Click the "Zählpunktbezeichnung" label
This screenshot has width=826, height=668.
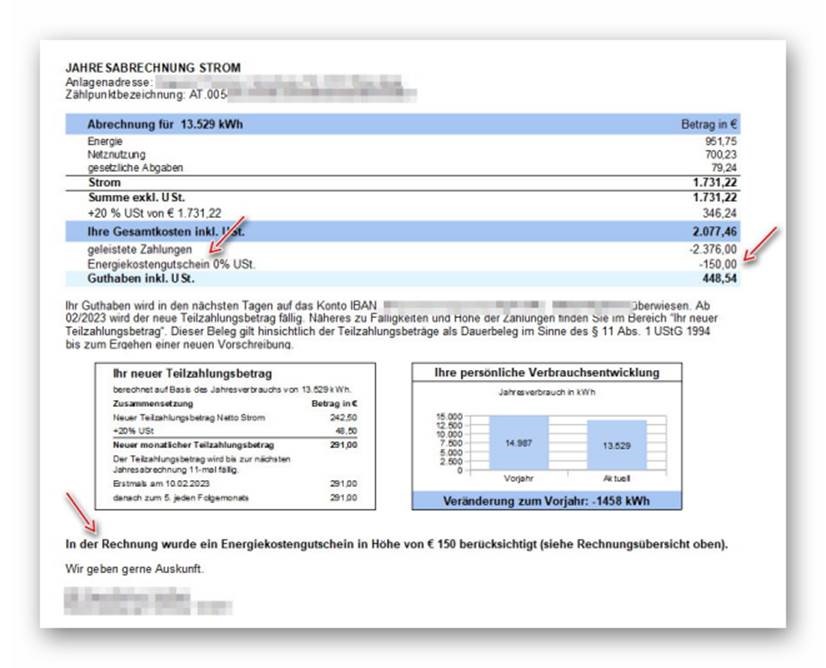[125, 95]
